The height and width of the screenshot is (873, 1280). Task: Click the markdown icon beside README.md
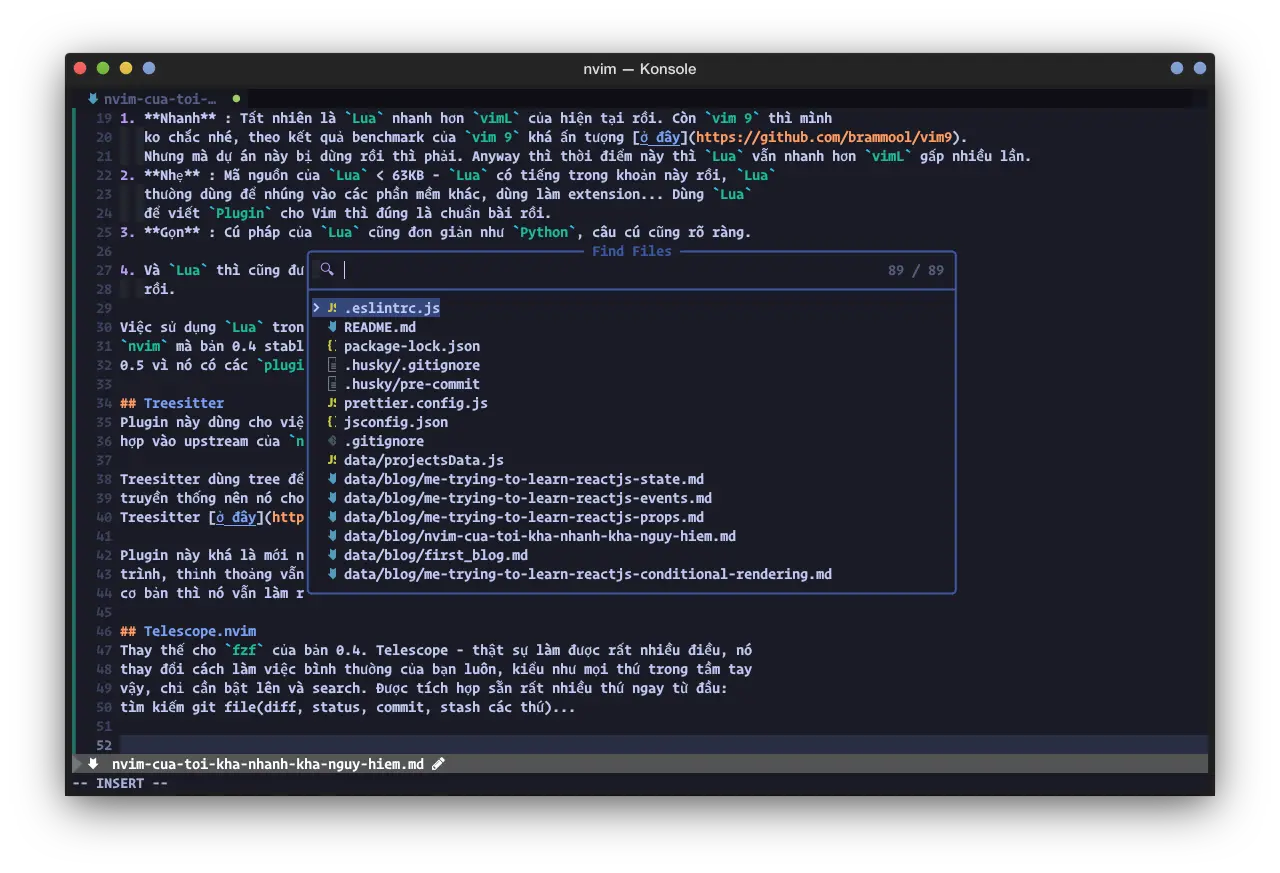332,327
